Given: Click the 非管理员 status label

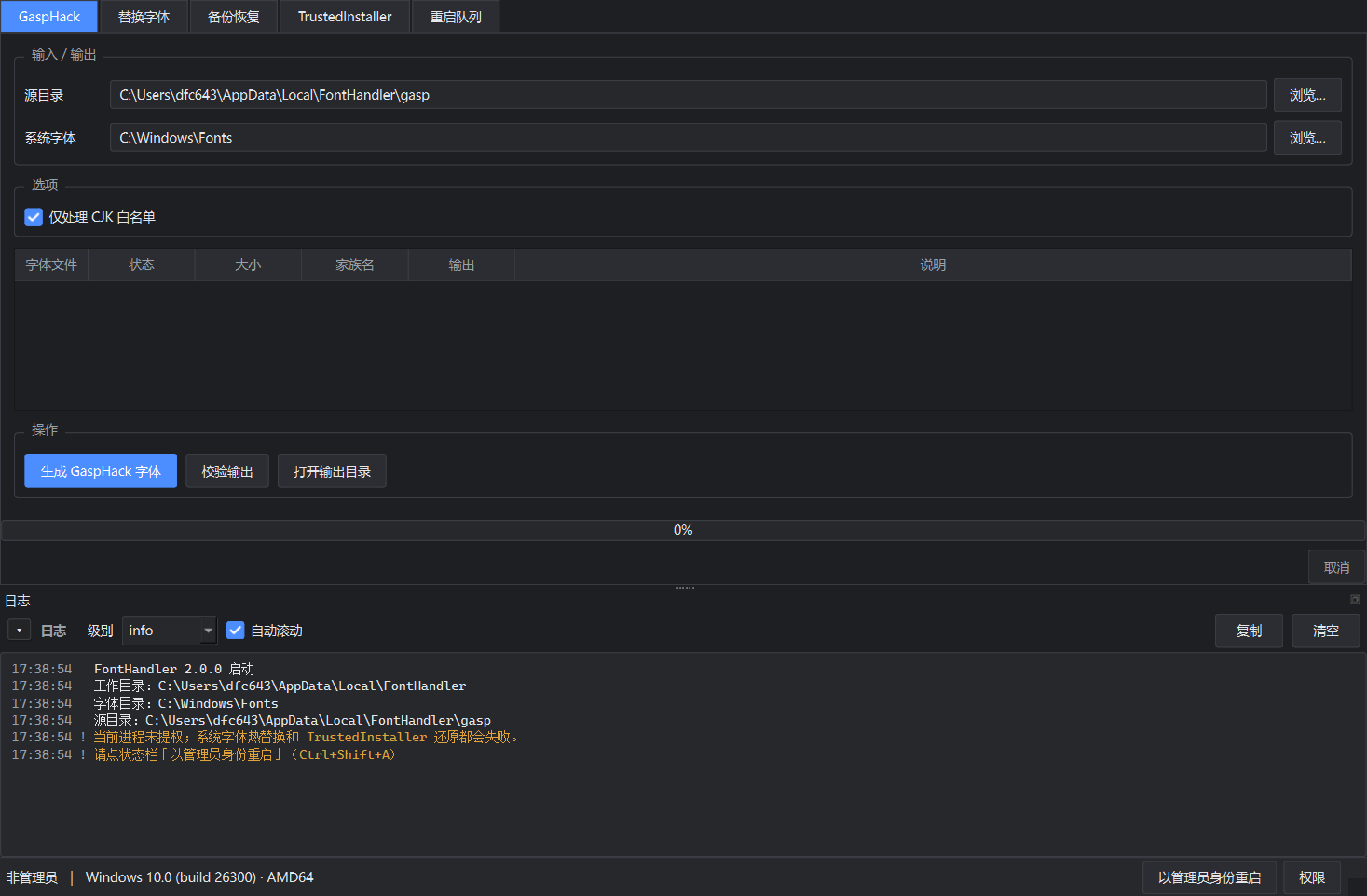Looking at the screenshot, I should point(32,877).
